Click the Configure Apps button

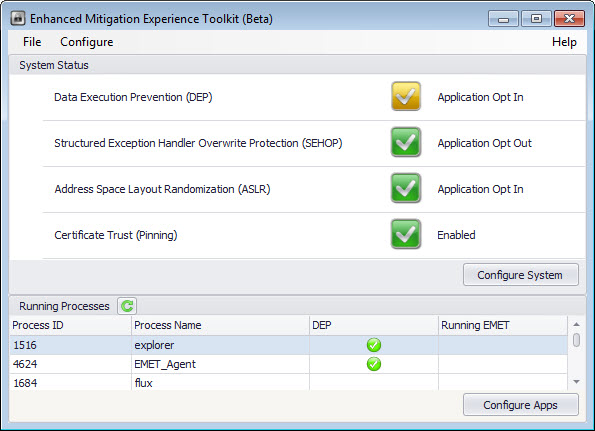(521, 405)
